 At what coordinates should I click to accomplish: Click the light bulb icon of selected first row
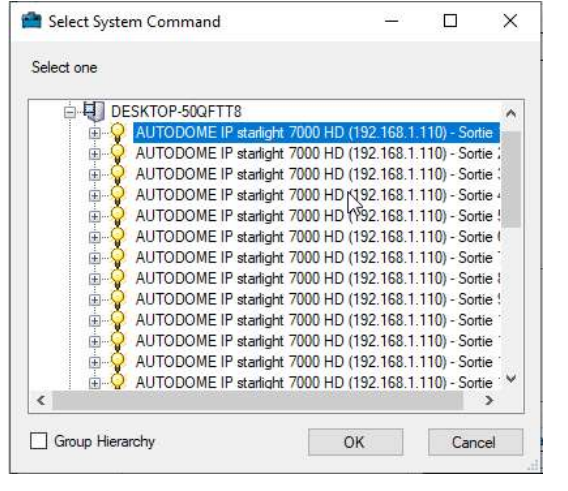click(118, 133)
